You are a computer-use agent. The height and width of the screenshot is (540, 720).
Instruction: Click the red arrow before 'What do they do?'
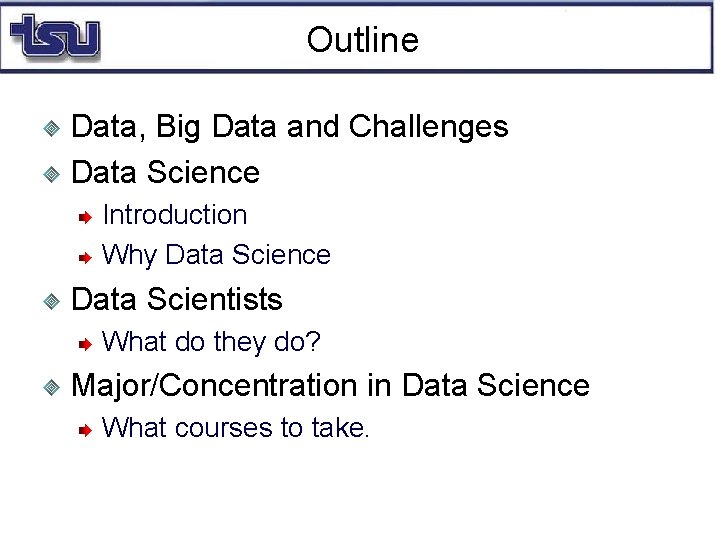tap(86, 344)
